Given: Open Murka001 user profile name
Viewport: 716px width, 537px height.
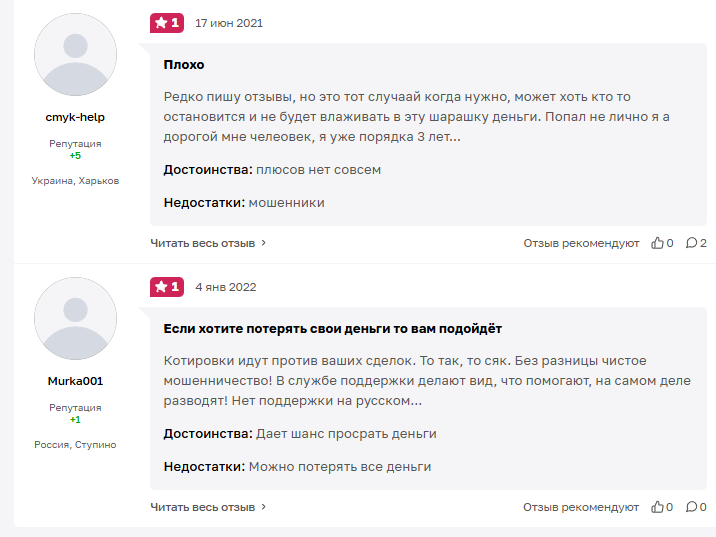Looking at the screenshot, I should pos(75,381).
